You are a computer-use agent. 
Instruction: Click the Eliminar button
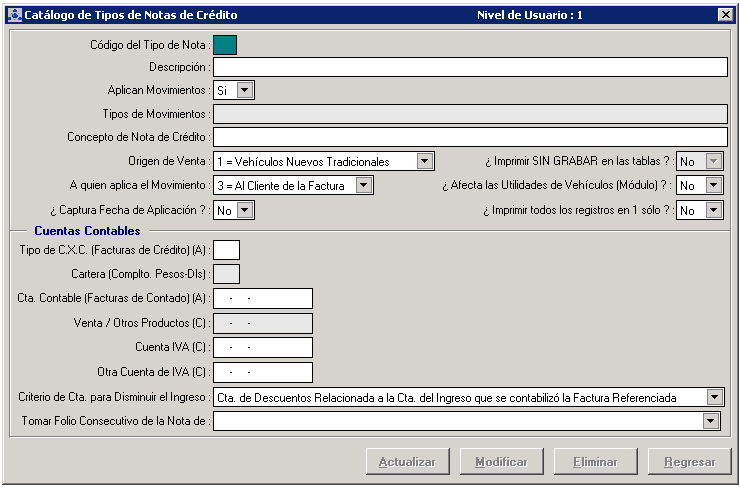[x=595, y=462]
